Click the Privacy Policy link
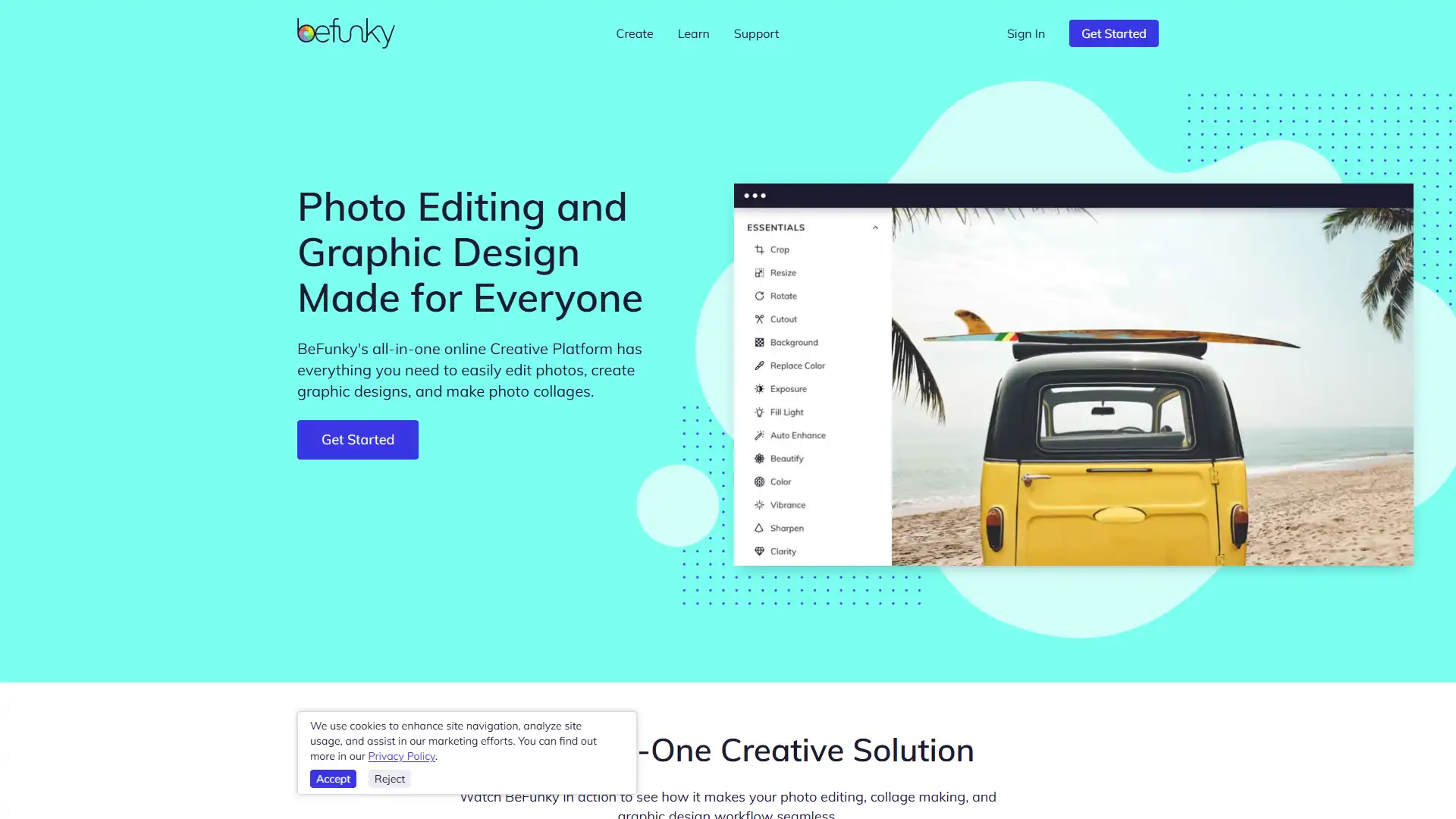The image size is (1456, 819). 401,755
